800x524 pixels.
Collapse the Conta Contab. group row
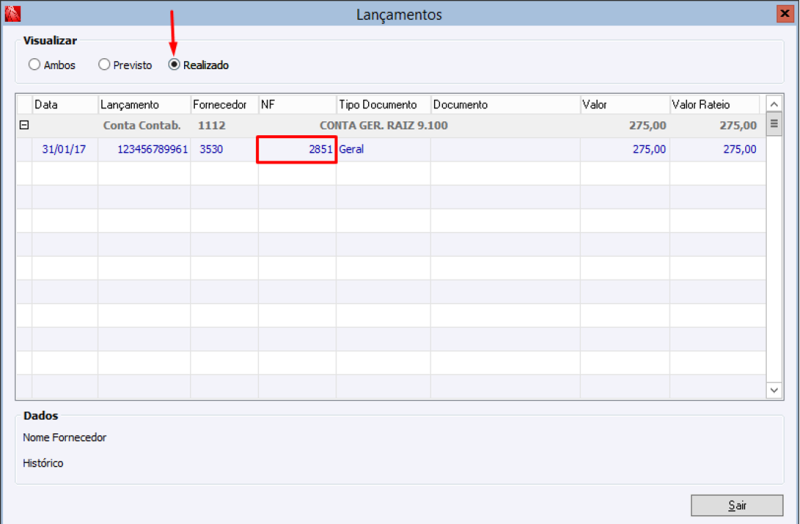coord(24,125)
